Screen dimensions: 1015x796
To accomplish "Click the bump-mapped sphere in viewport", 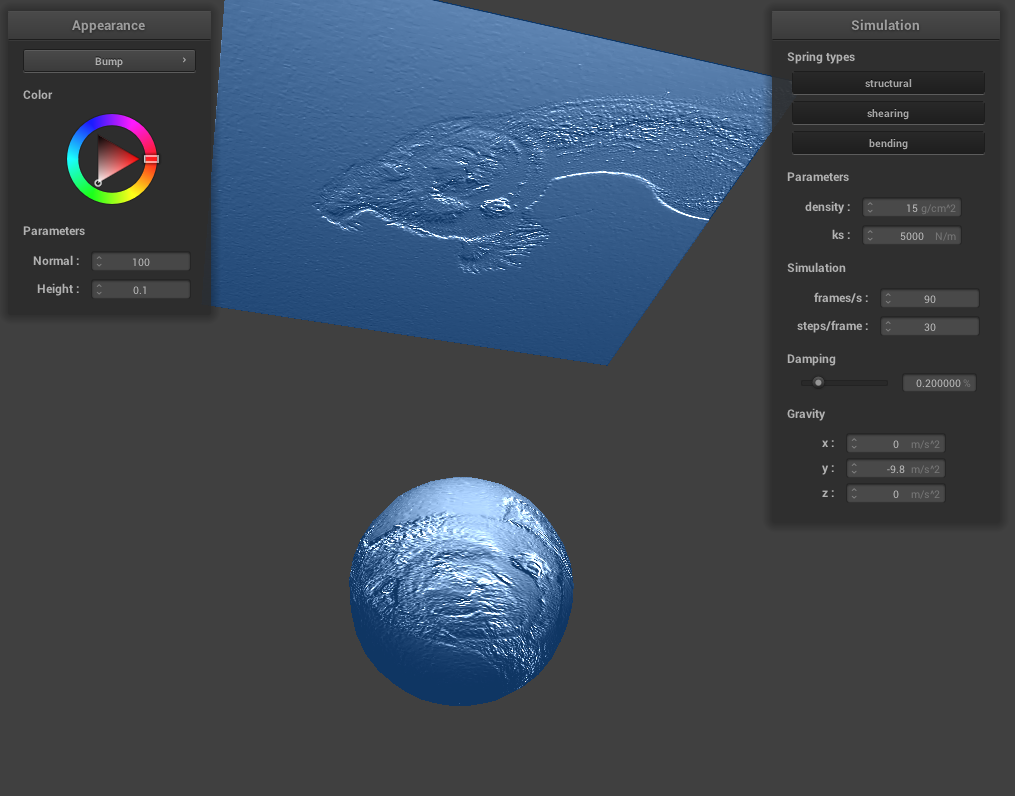I will coord(461,591).
